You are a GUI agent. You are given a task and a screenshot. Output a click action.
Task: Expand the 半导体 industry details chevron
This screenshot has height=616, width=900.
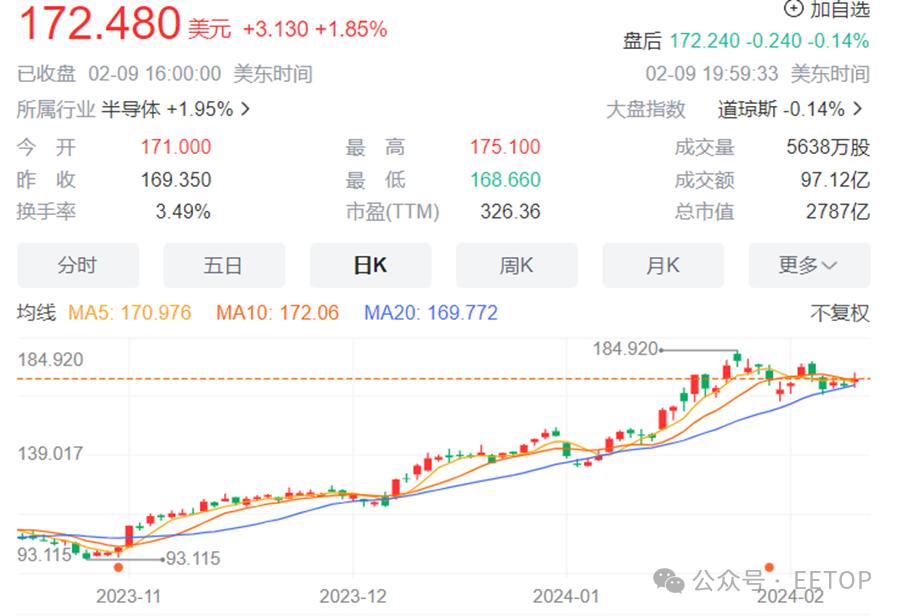(248, 108)
